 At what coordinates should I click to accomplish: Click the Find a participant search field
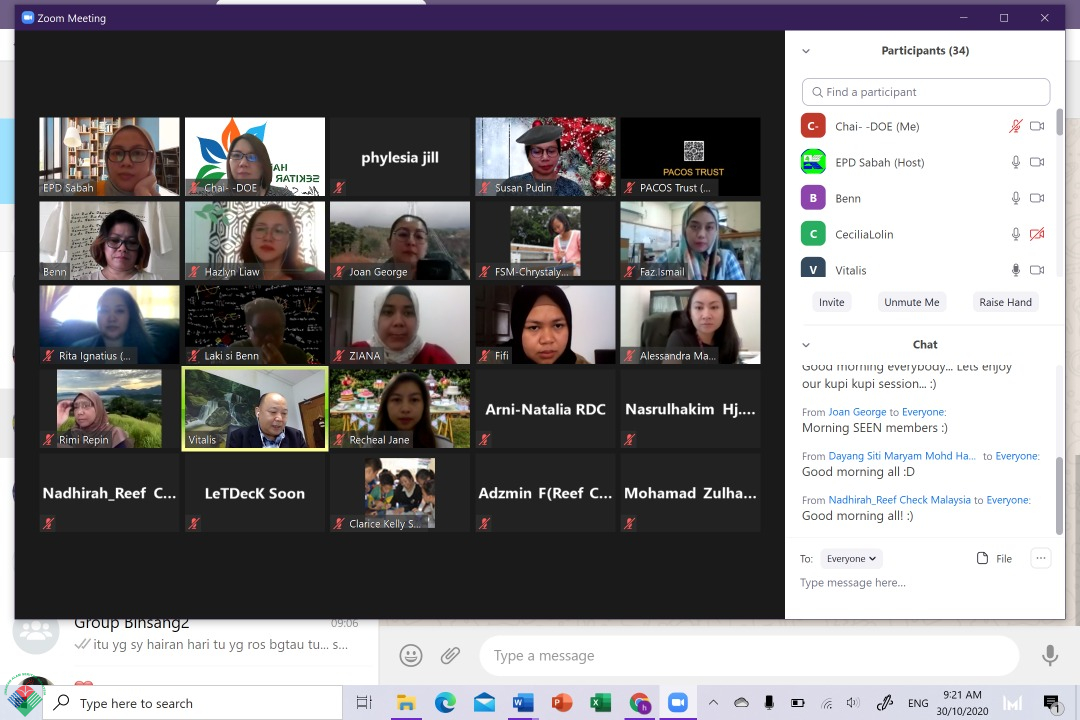point(926,92)
